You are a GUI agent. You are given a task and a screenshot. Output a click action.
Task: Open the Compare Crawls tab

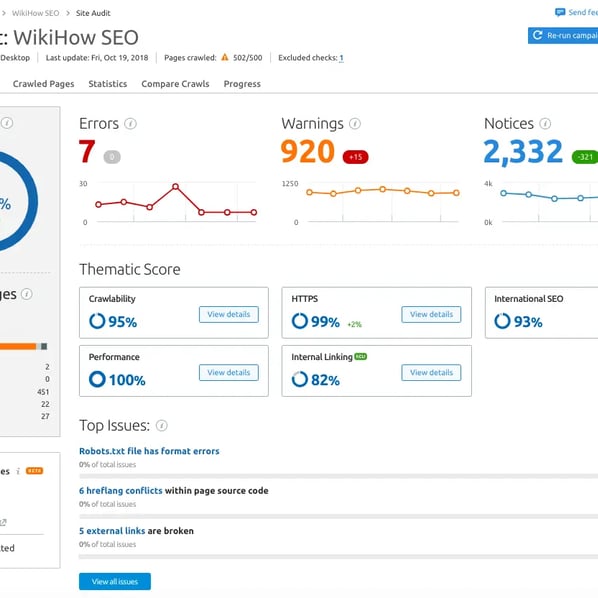click(175, 84)
